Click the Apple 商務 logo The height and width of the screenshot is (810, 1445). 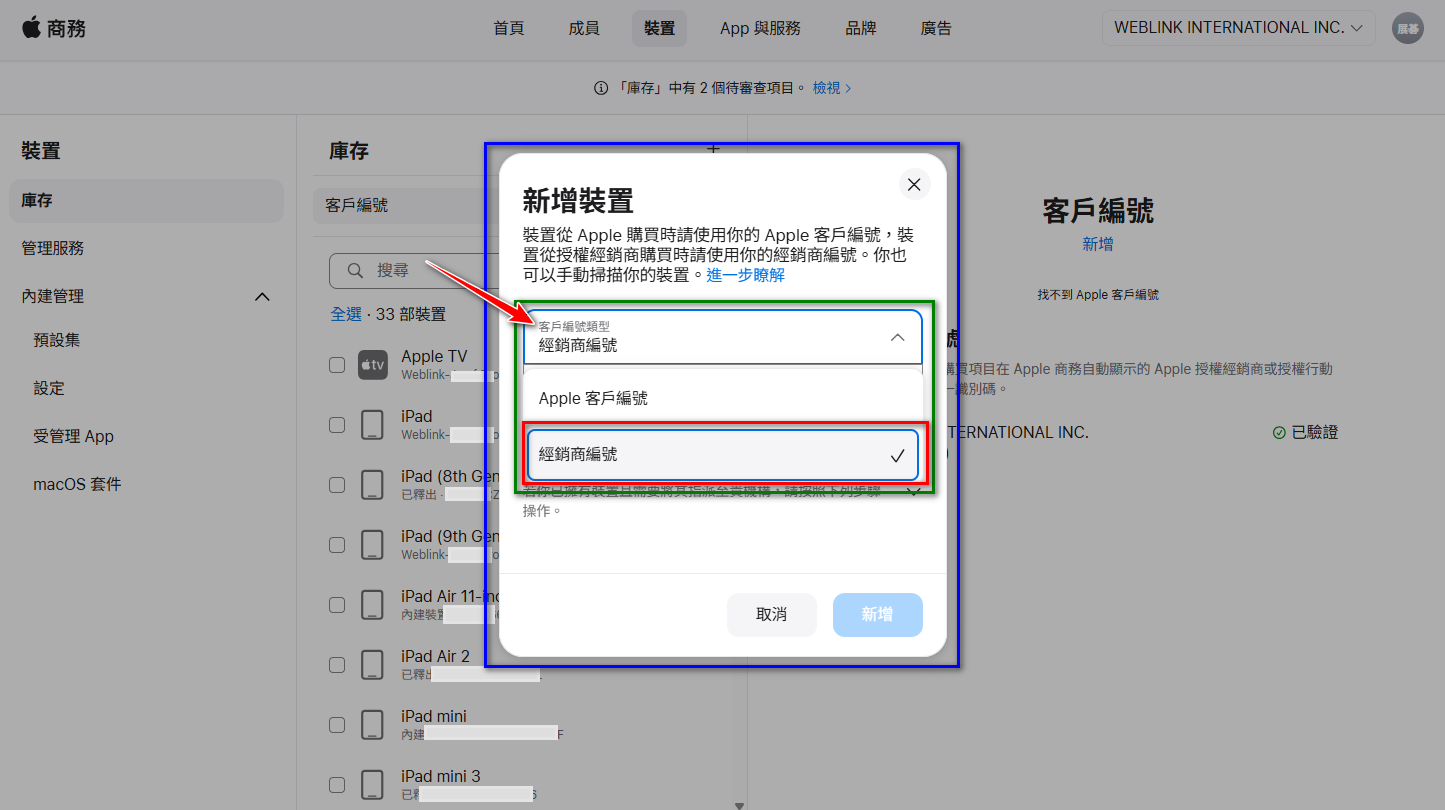click(x=54, y=28)
